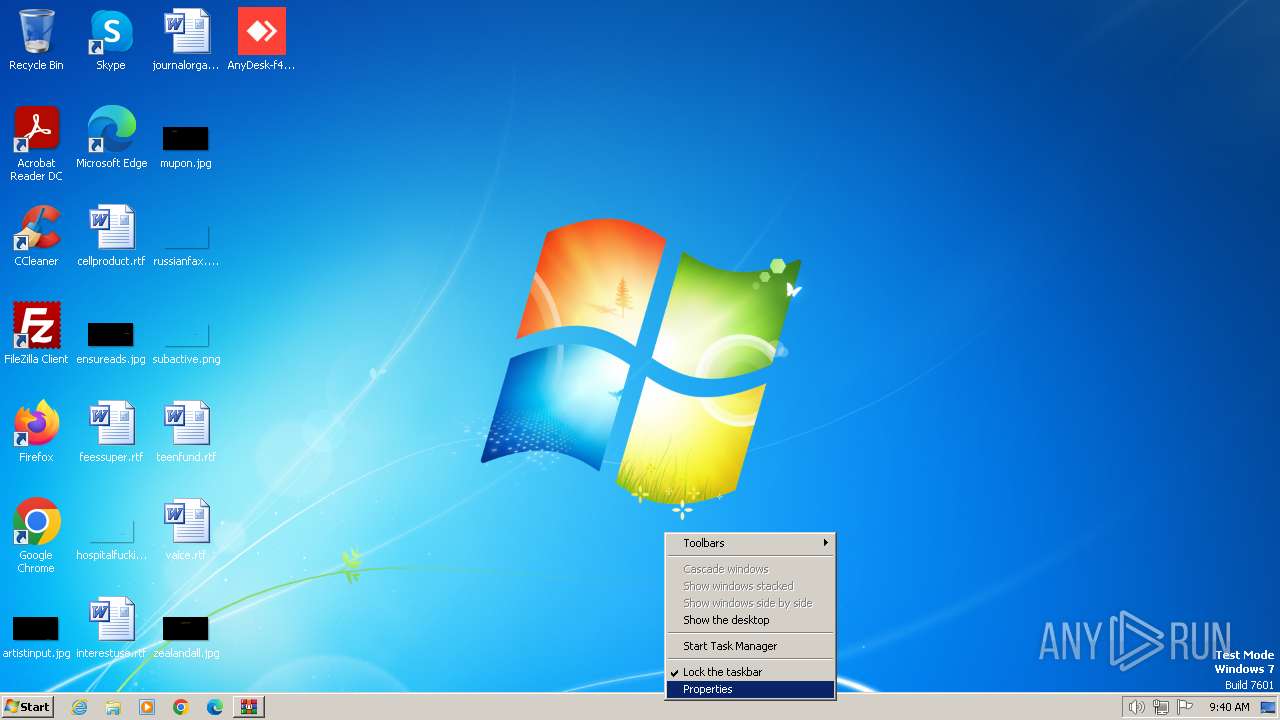1280x720 pixels.
Task: Select the cellproduct.rtf document
Action: click(x=111, y=236)
